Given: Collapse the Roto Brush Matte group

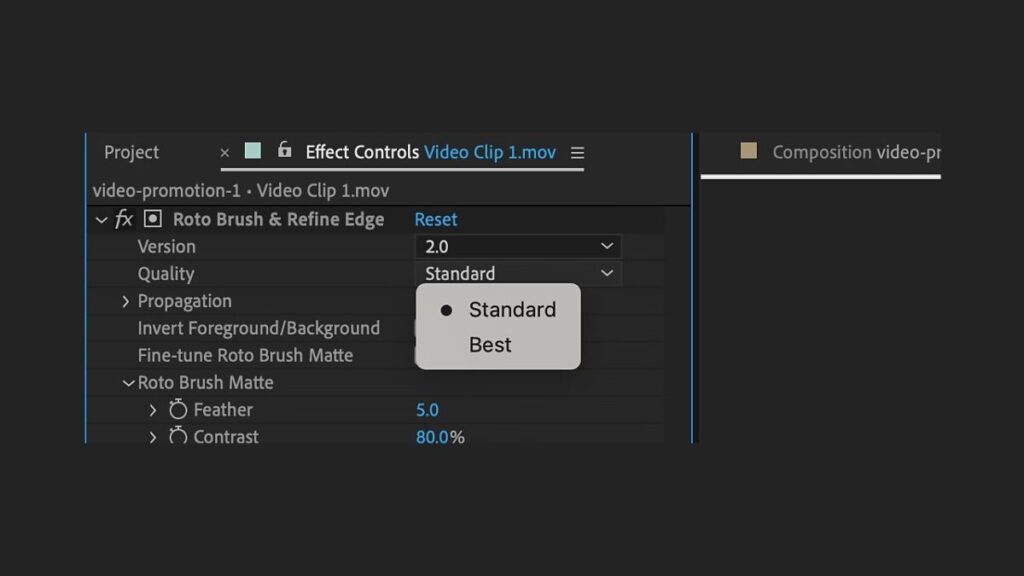Looking at the screenshot, I should (x=129, y=383).
